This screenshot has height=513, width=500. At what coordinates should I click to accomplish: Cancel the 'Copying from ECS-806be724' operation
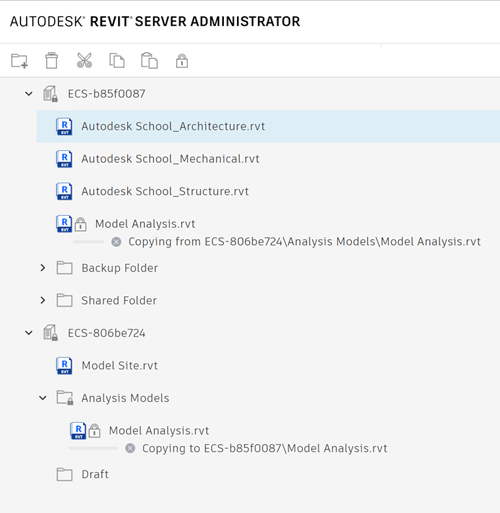(116, 242)
